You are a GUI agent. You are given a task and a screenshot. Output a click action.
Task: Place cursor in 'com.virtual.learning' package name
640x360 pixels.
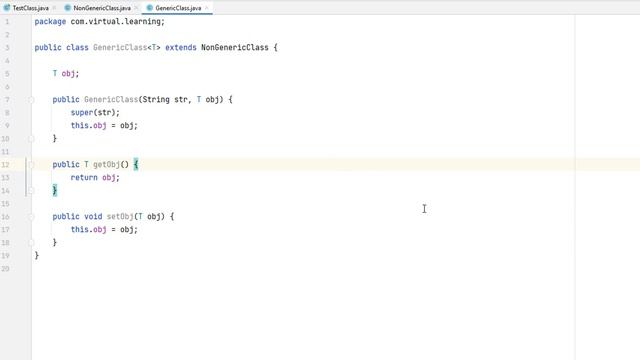(x=116, y=22)
